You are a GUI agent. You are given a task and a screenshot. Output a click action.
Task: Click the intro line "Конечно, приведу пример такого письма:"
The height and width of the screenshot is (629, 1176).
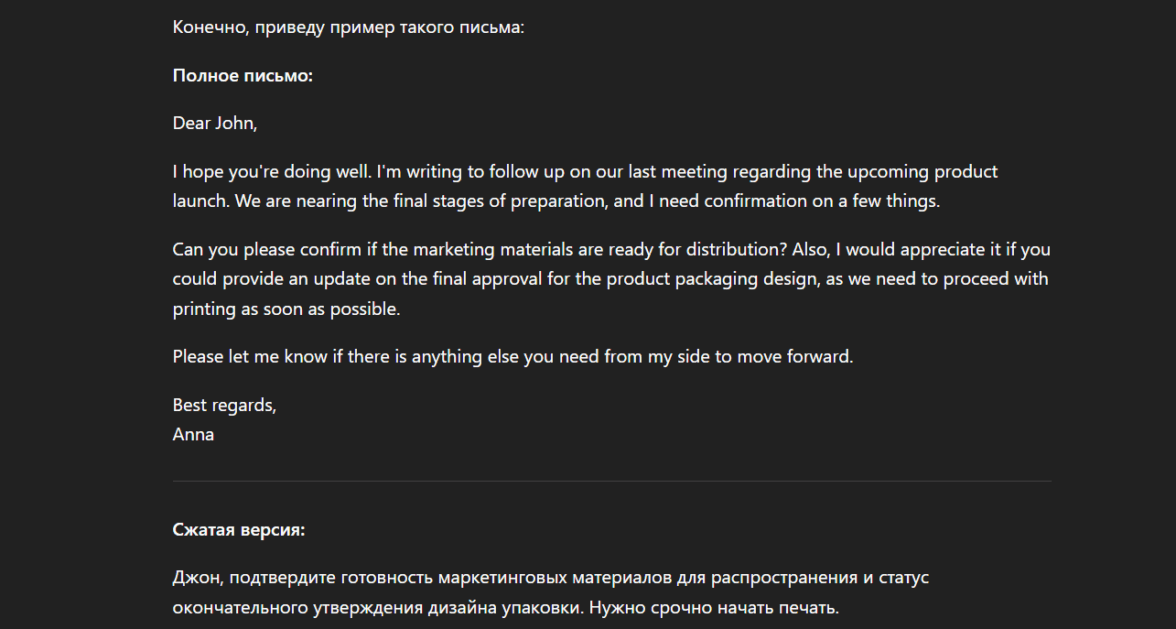coord(348,27)
